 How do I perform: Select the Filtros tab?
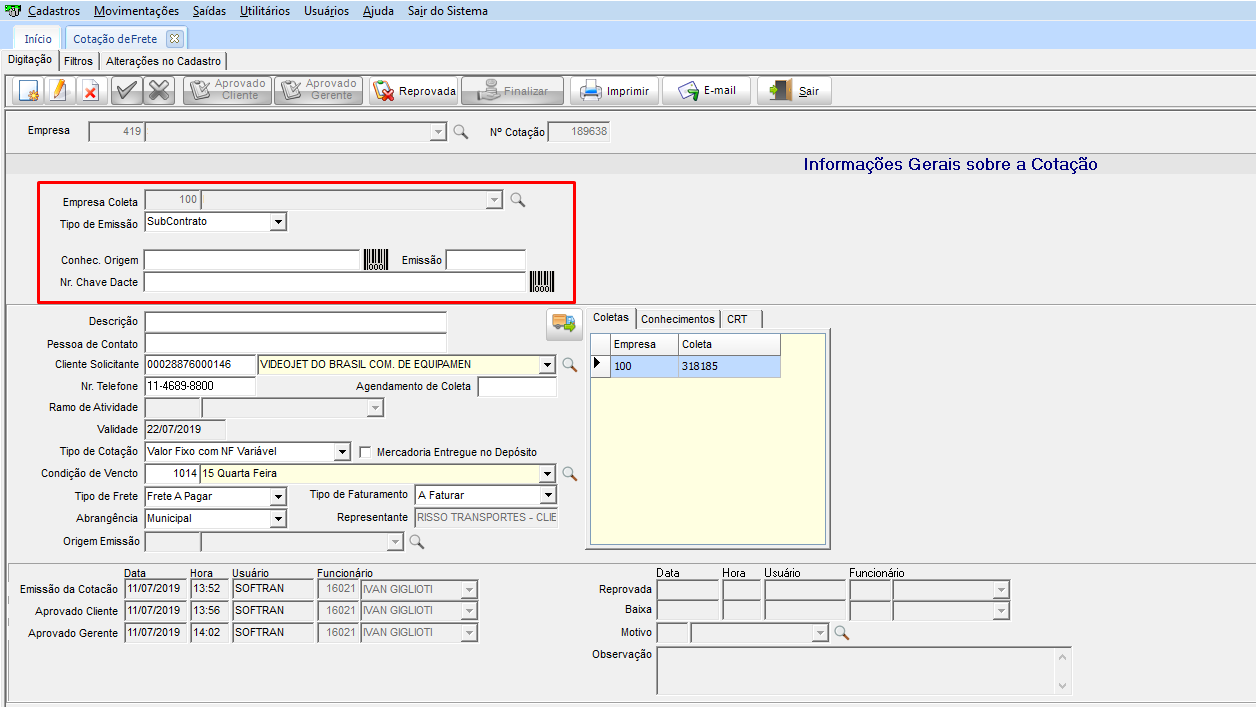(x=78, y=61)
